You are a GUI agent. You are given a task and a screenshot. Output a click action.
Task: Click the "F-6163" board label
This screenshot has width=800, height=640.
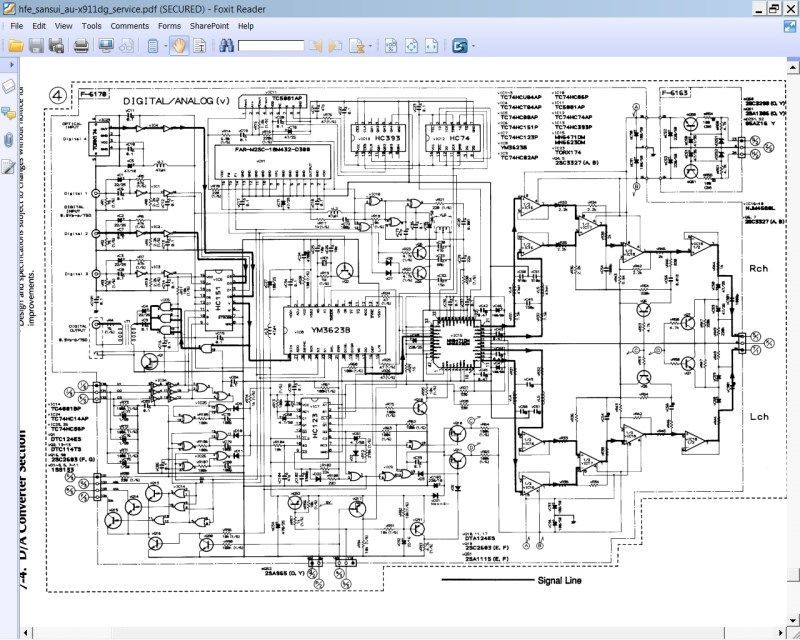675,92
